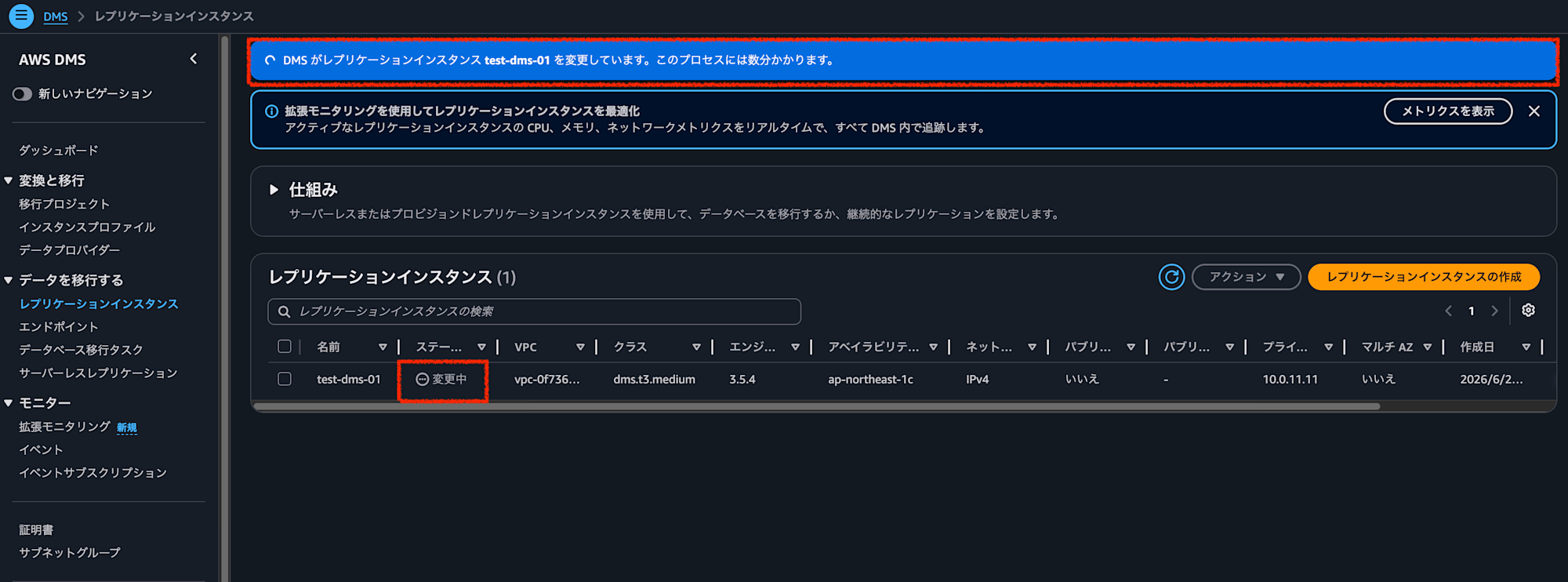
Task: Select the test-dms-01 row checkbox
Action: (x=285, y=379)
